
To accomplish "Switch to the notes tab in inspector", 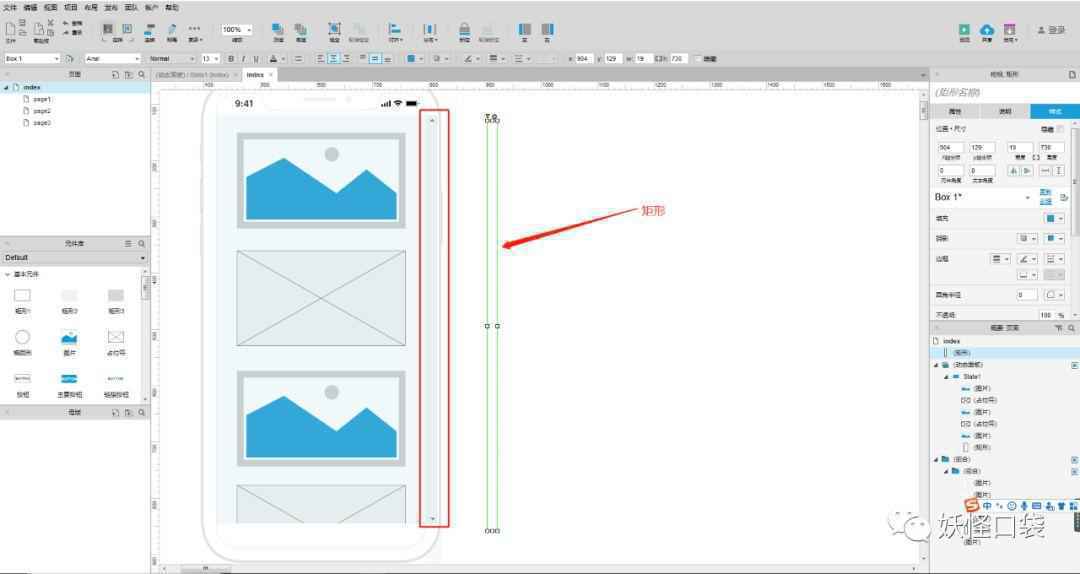I will click(x=1005, y=112).
